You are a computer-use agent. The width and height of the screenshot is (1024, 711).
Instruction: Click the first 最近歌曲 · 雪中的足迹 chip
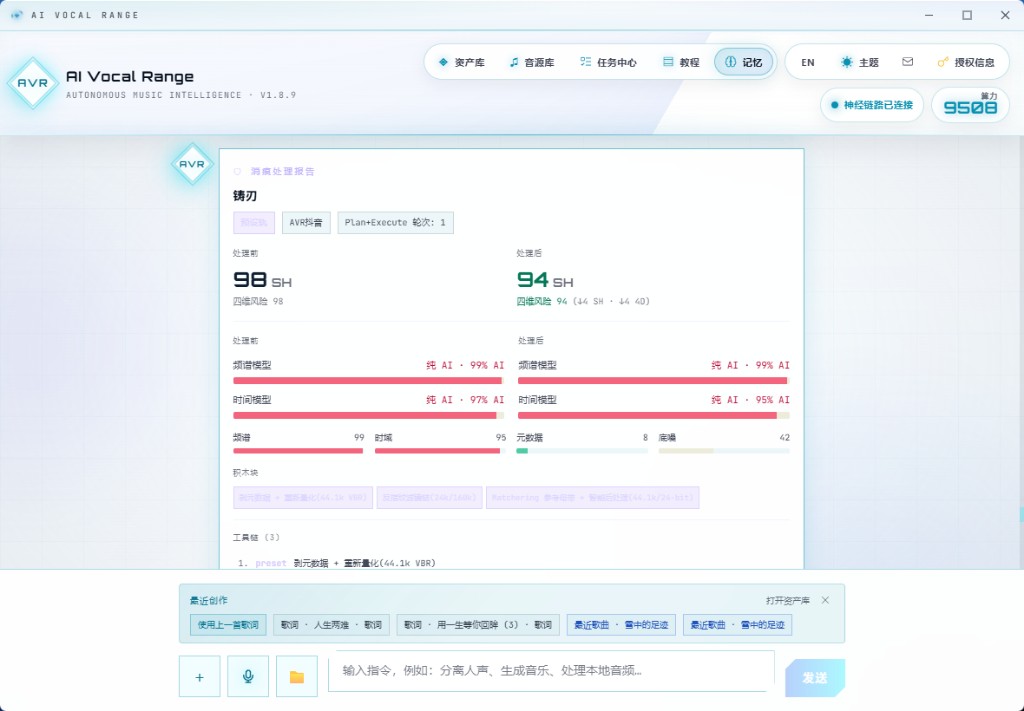tap(621, 625)
